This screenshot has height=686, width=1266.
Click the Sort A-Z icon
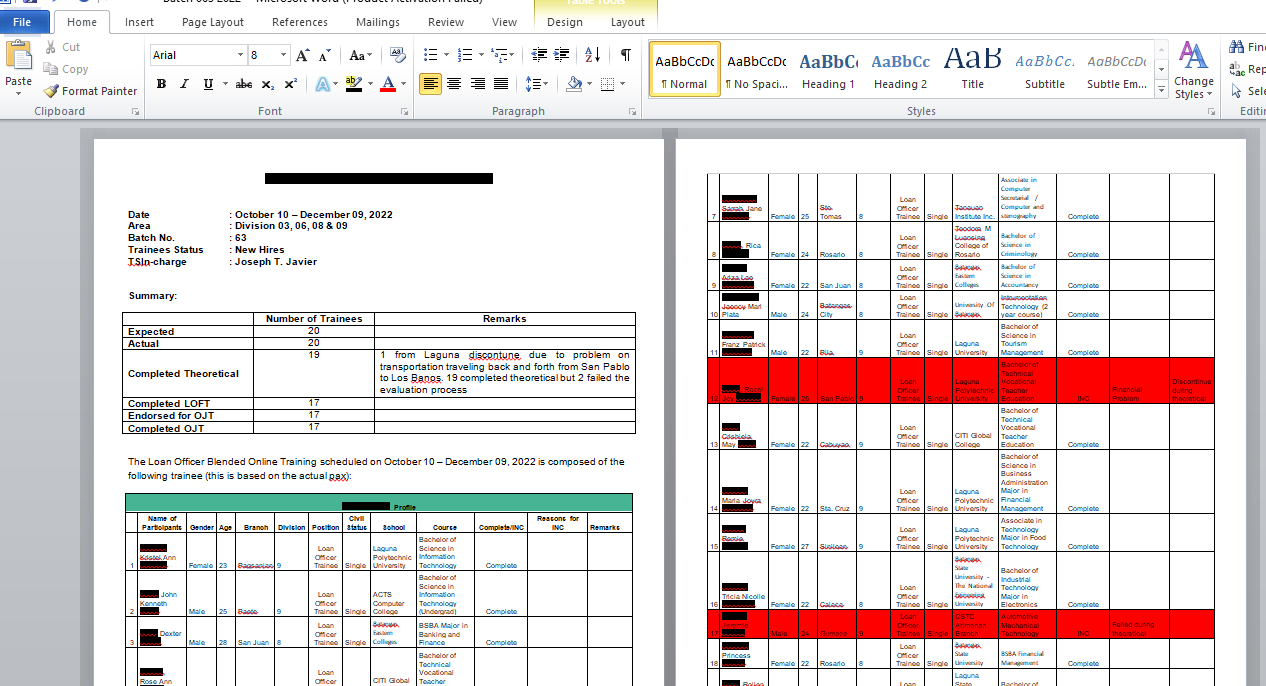[592, 55]
